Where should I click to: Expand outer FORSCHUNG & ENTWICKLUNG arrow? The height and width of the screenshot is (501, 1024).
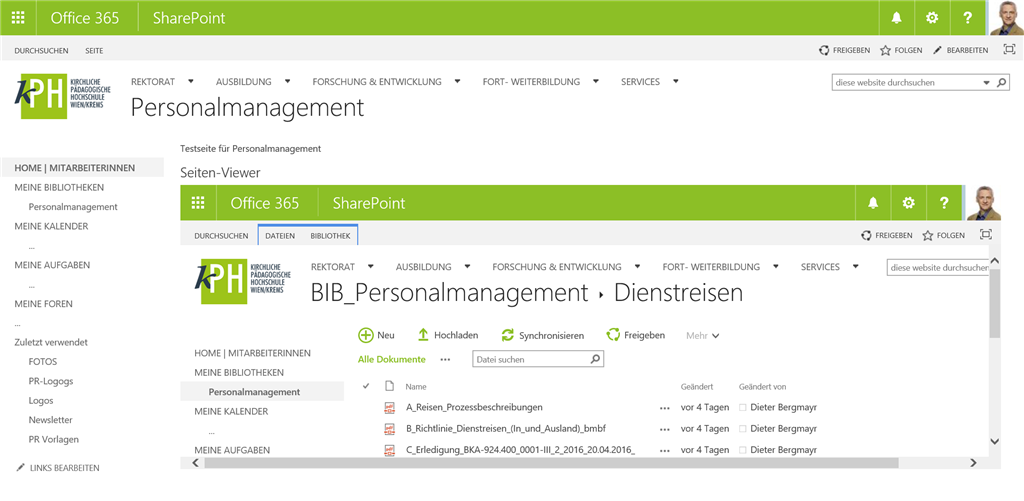click(457, 82)
